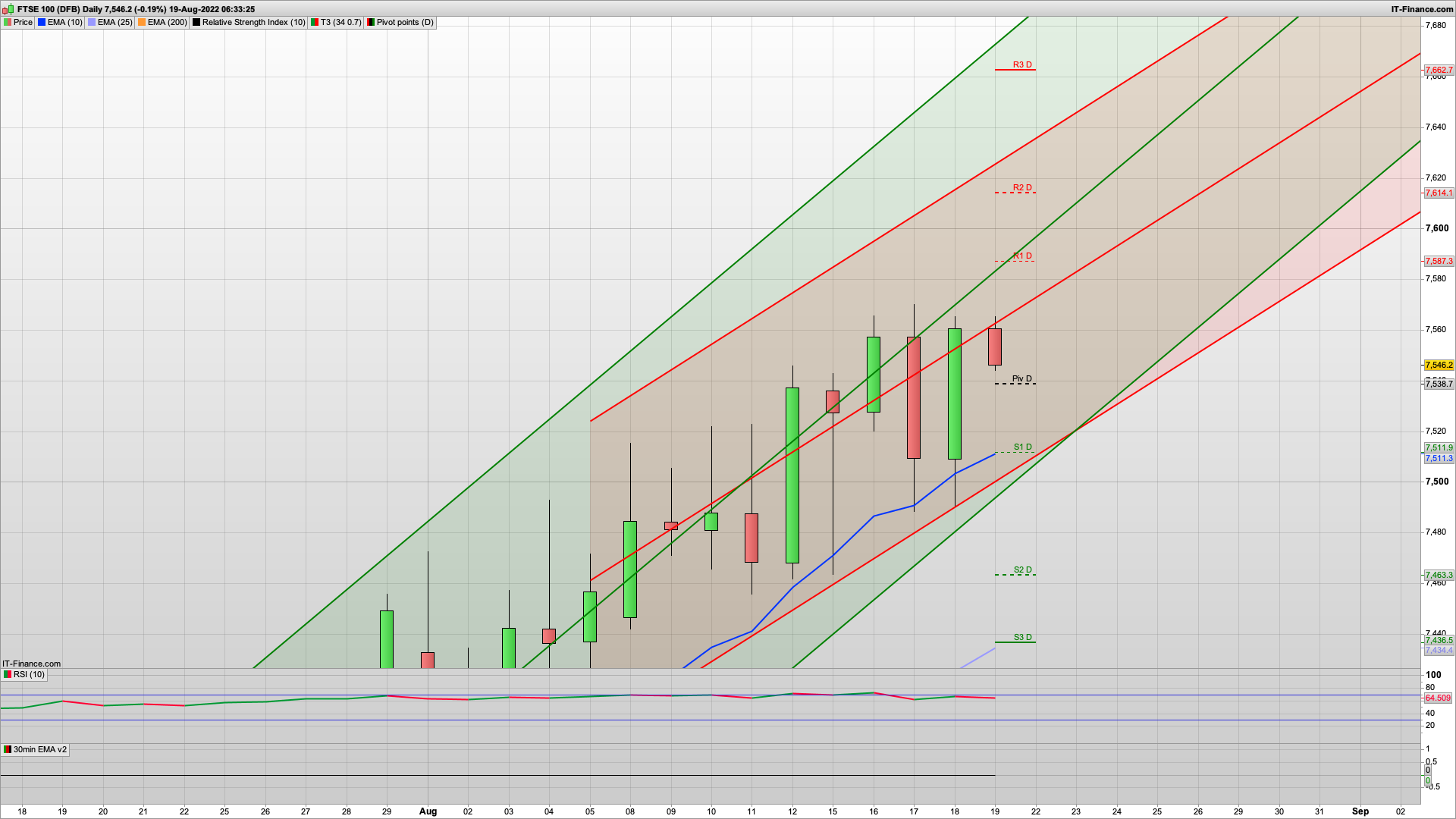
Task: Open the Relative Strength Index (10) legend item
Action: [x=248, y=22]
